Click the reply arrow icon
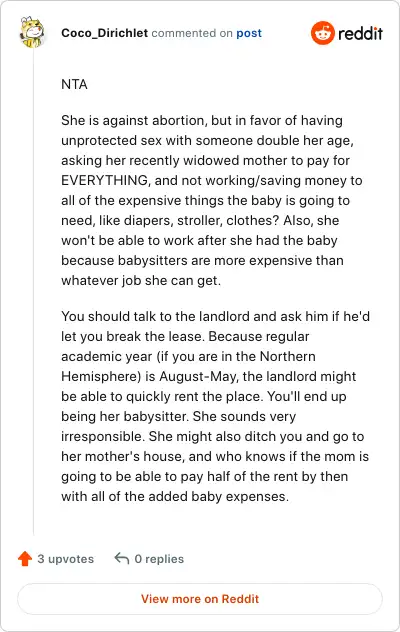400x632 pixels. pyautogui.click(x=121, y=558)
